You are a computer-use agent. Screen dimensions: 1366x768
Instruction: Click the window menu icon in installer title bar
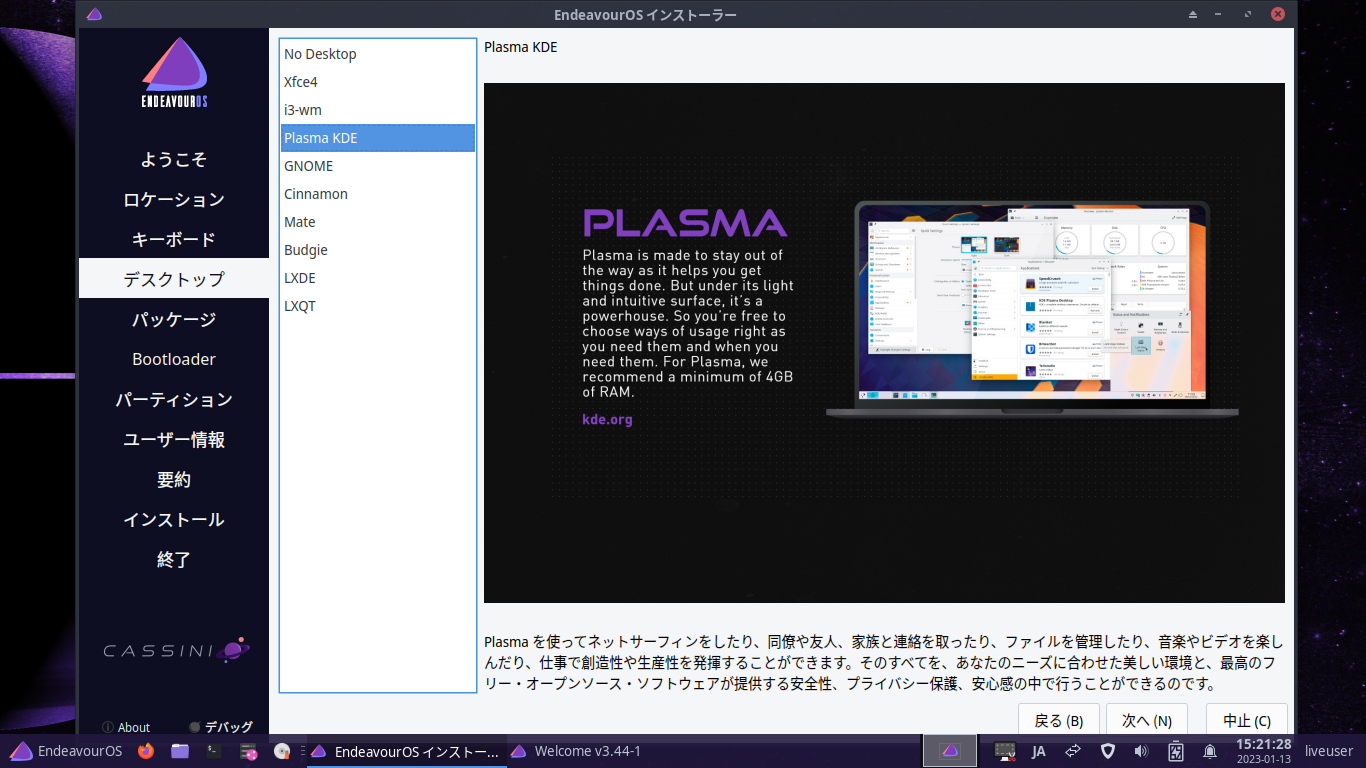94,15
